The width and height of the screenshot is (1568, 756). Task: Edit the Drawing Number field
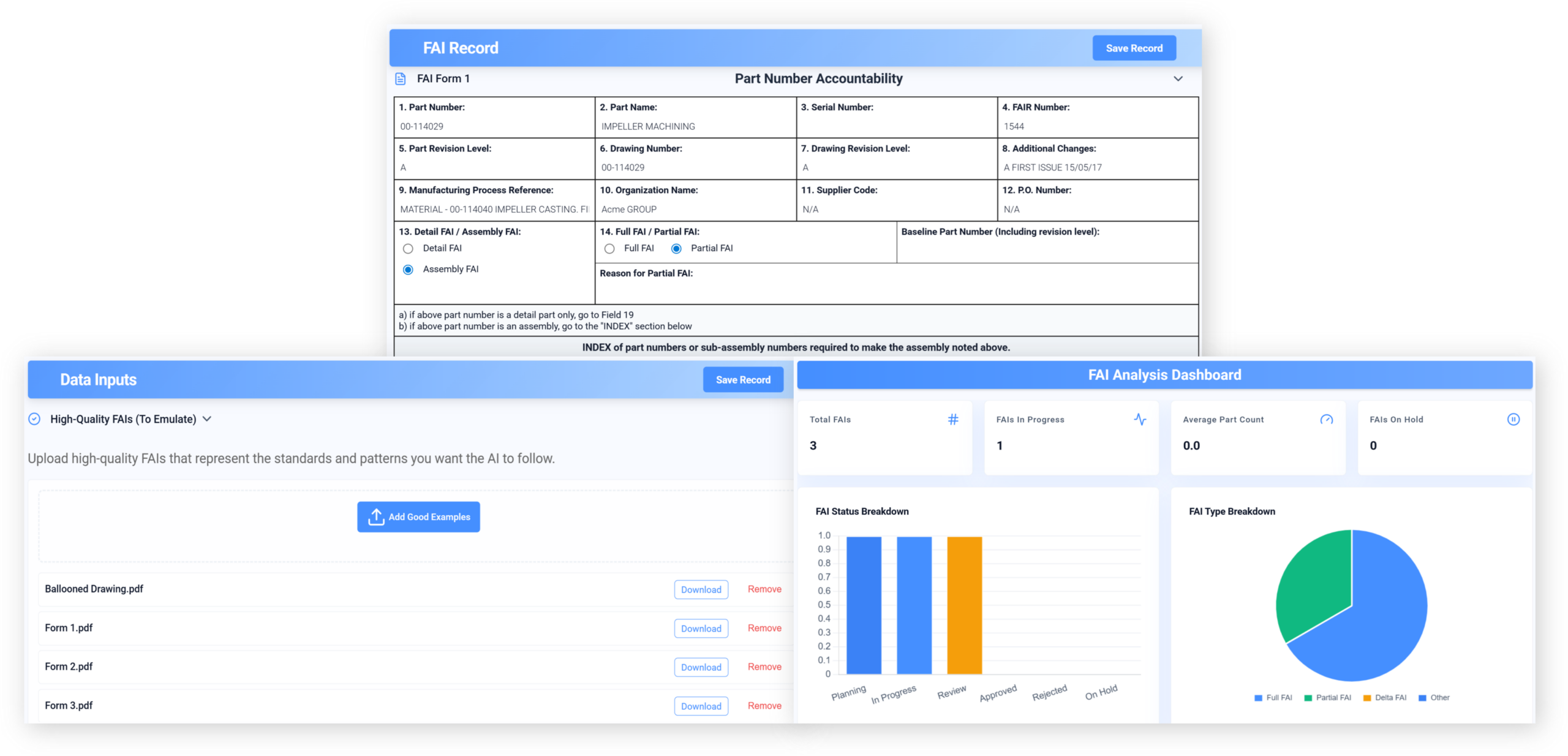tap(695, 167)
